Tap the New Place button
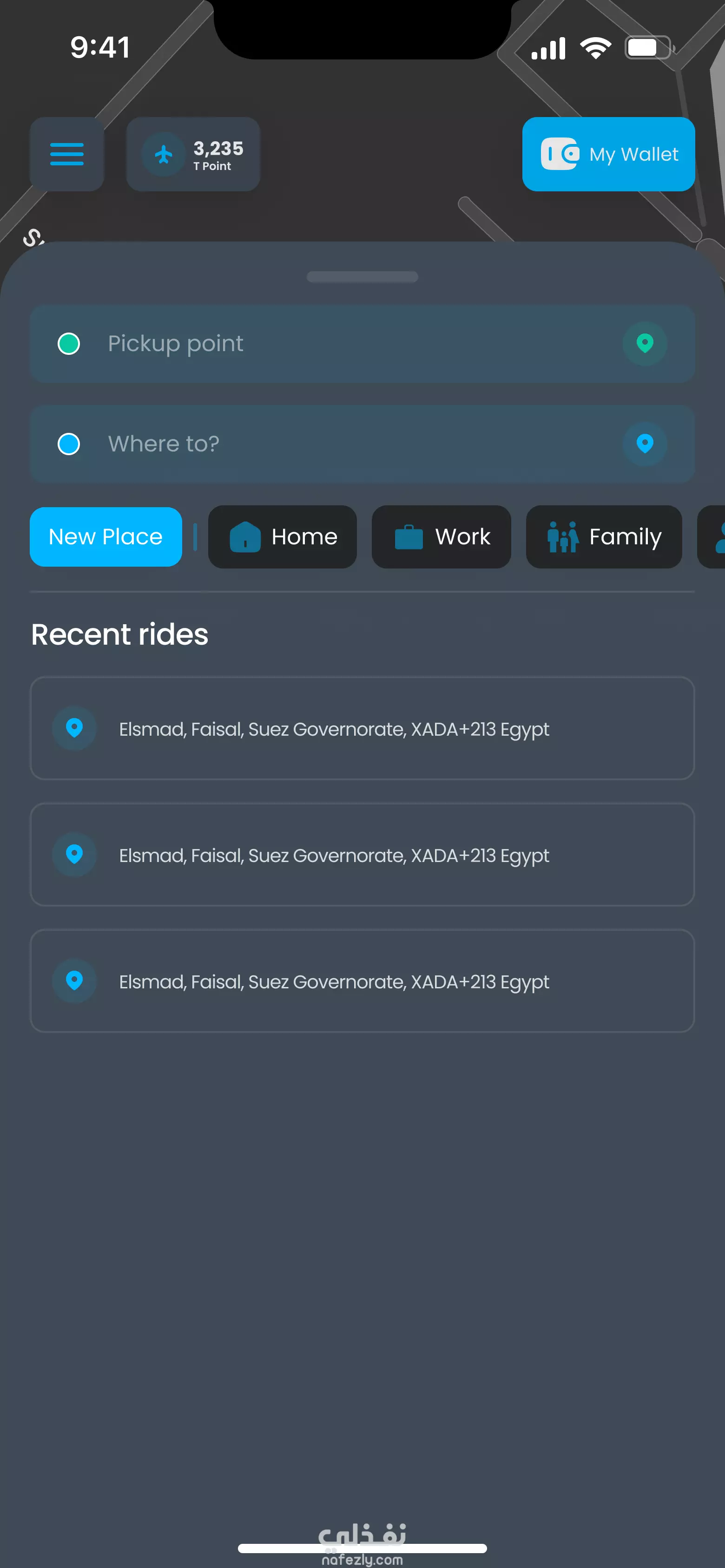 [106, 537]
